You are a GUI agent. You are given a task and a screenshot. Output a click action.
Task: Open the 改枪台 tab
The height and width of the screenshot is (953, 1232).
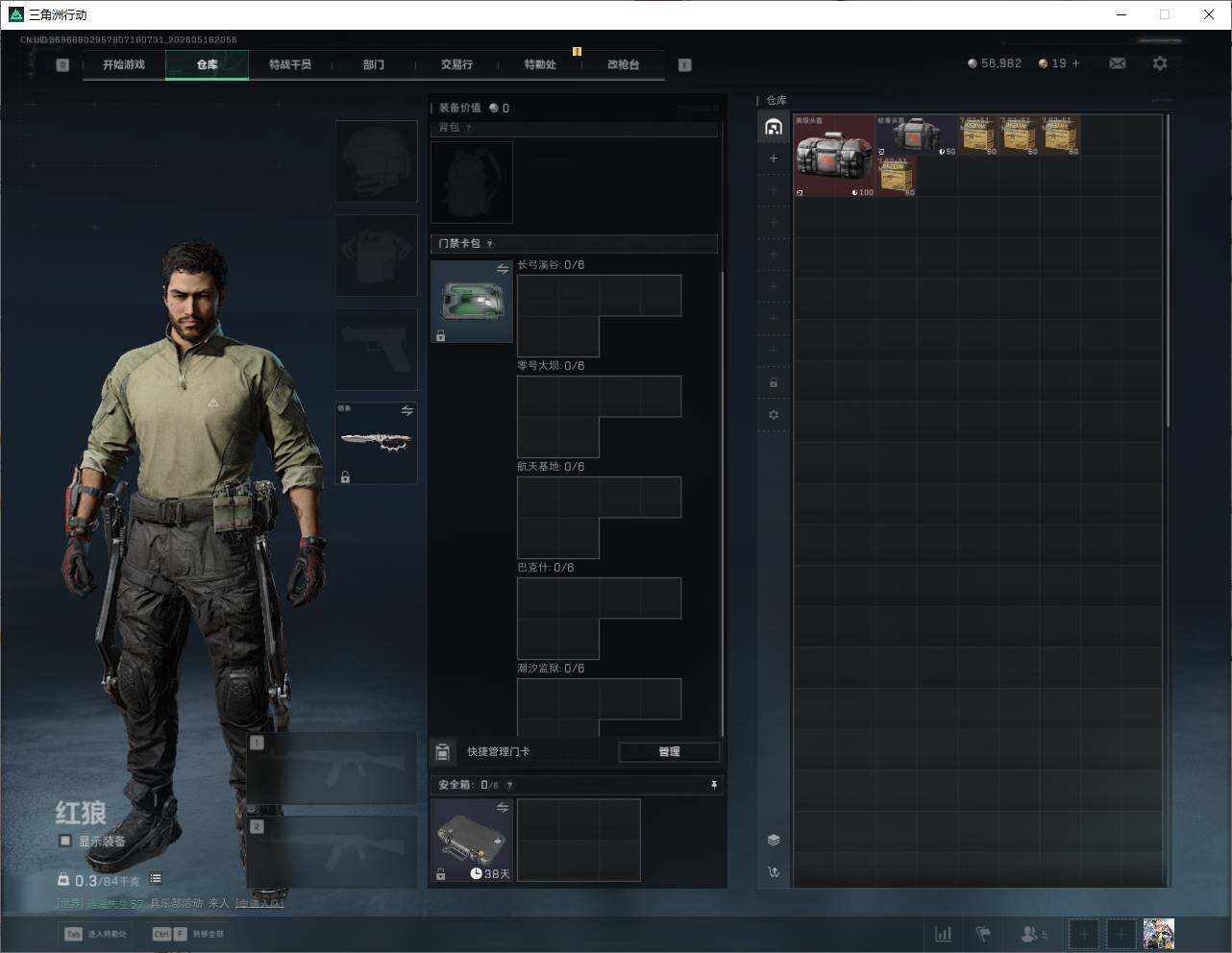[x=623, y=64]
